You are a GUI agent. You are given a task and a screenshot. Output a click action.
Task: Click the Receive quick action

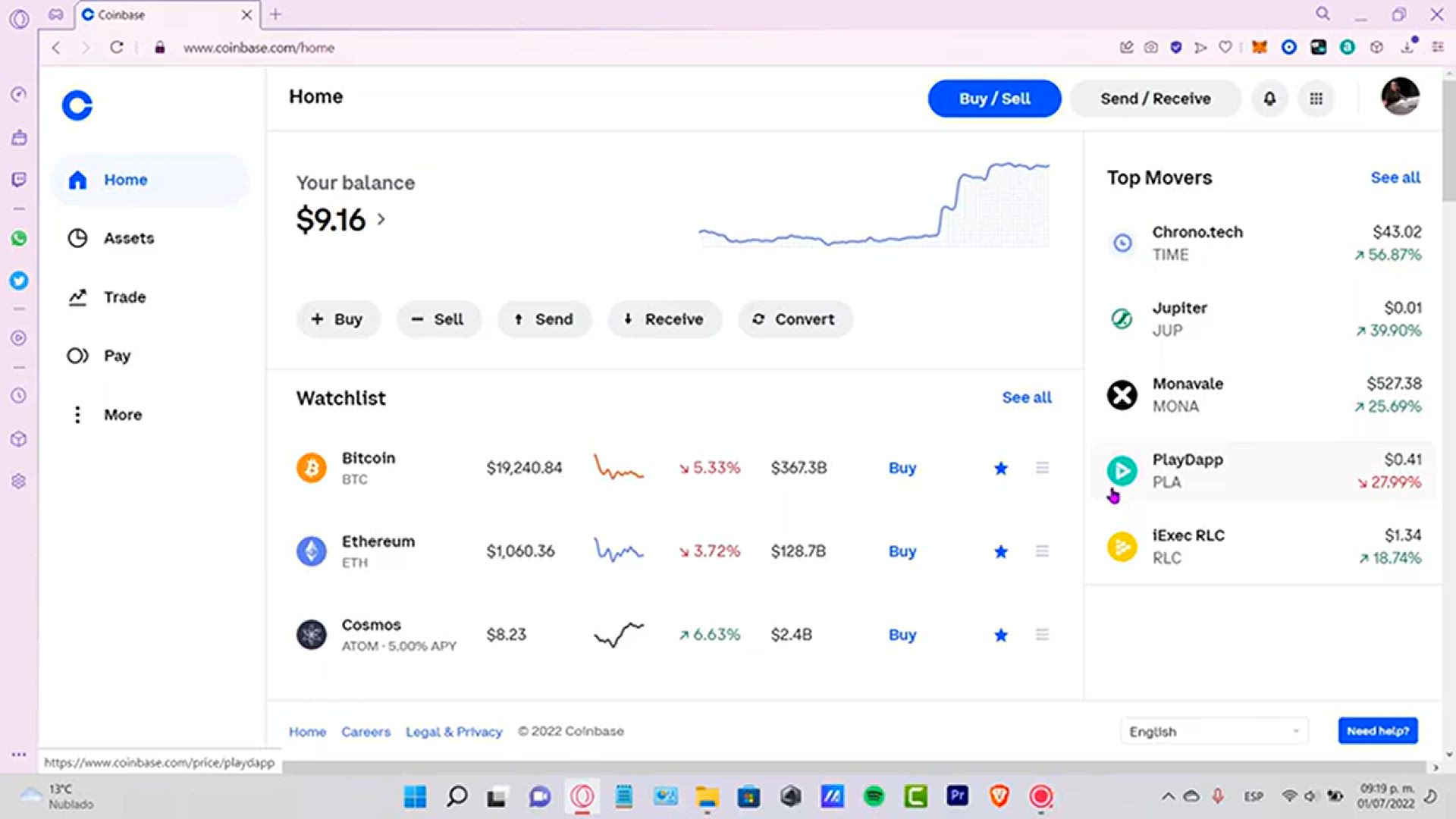[x=664, y=319]
